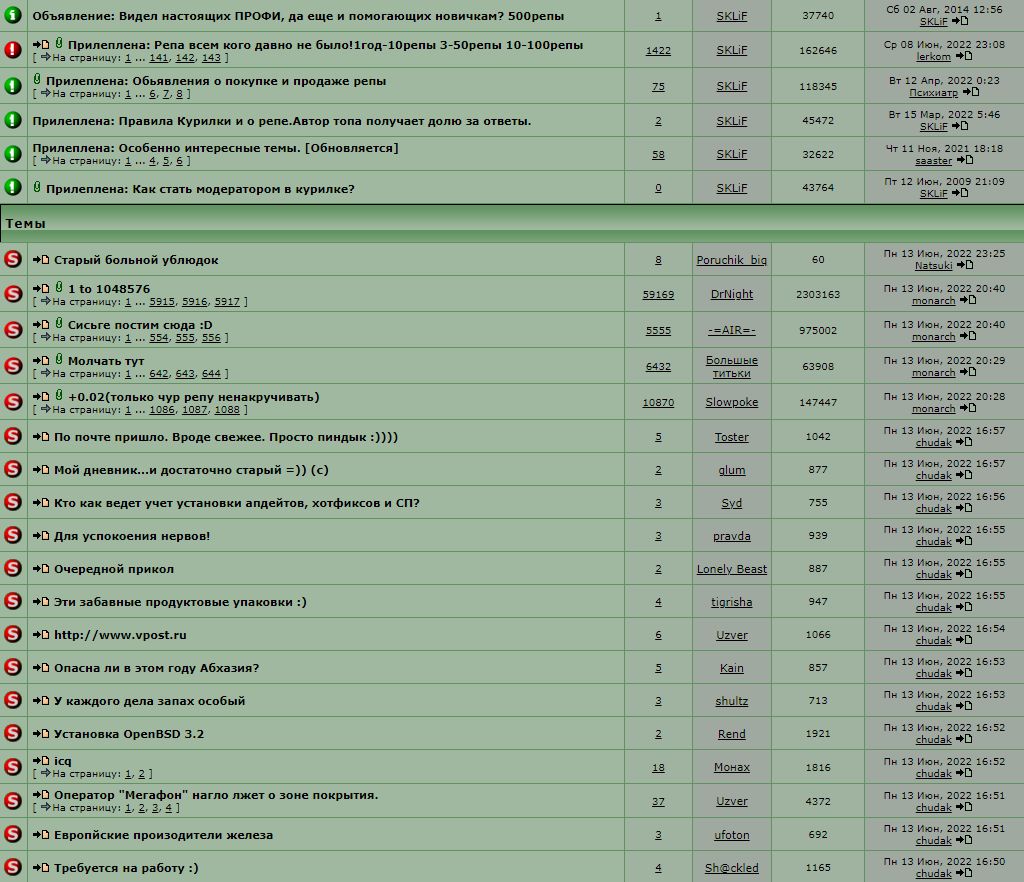The height and width of the screenshot is (882, 1024).
Task: Open profile of author Toster
Action: point(731,437)
